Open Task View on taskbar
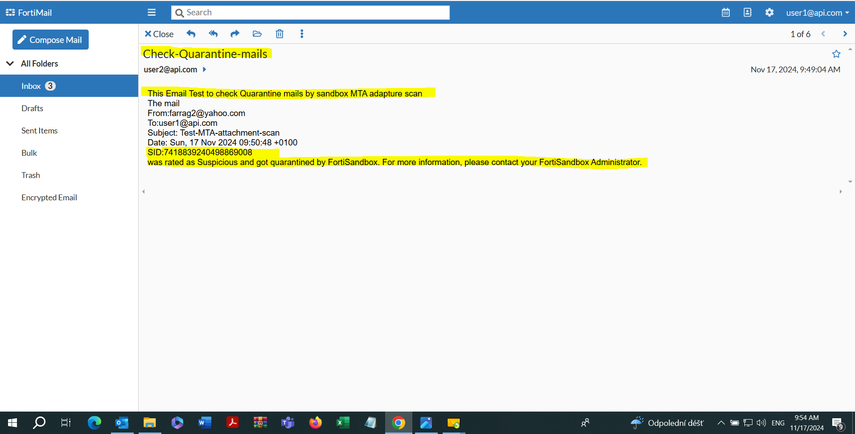 66,423
